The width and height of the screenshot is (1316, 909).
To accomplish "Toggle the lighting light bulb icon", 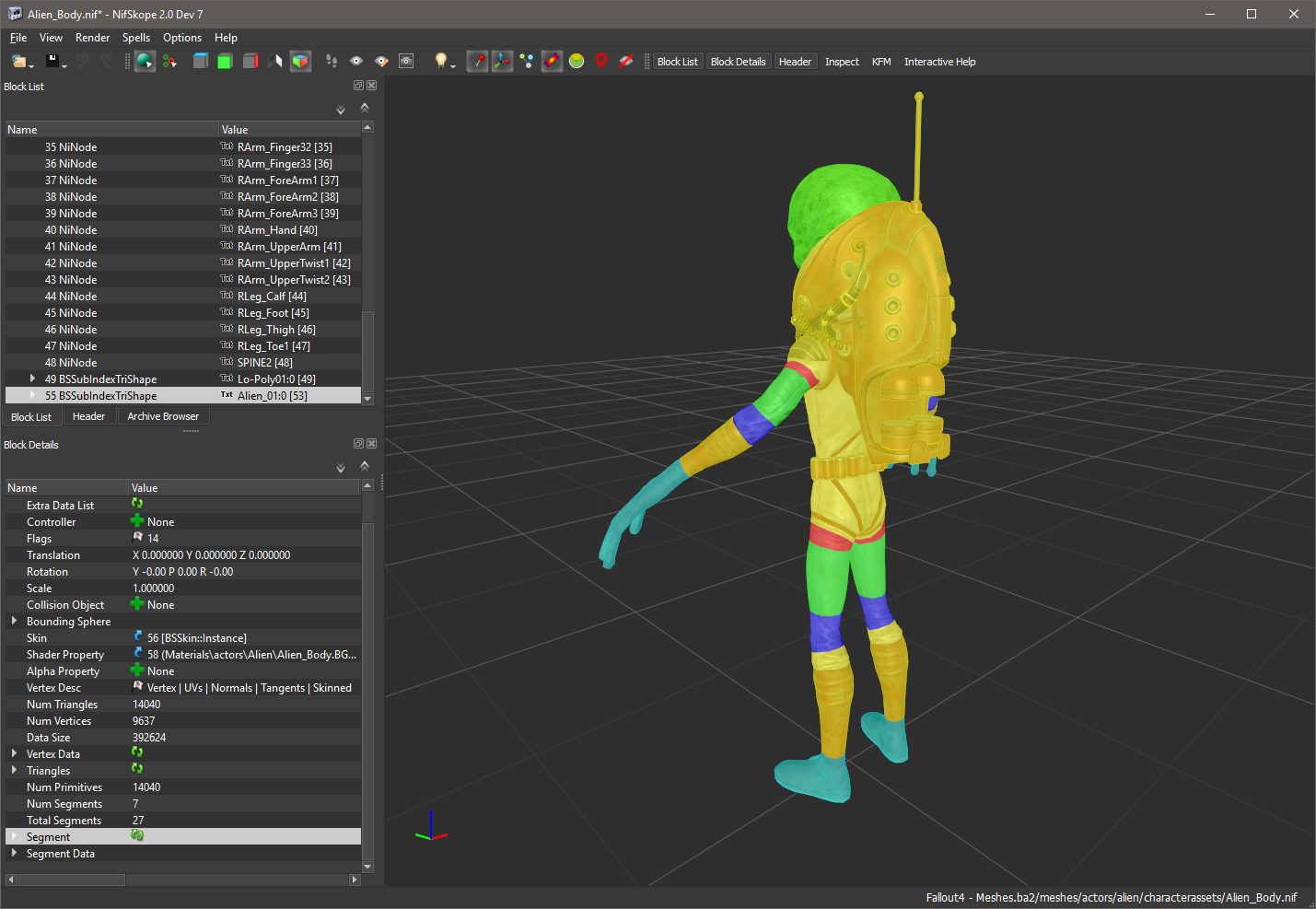I will pos(441,61).
